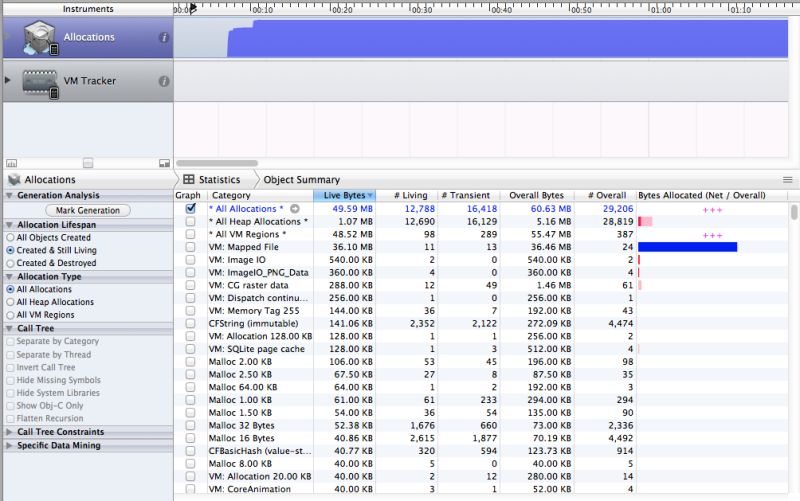This screenshot has width=800, height=501.
Task: Select the Malloc 64.00 KB row
Action: tap(481, 387)
